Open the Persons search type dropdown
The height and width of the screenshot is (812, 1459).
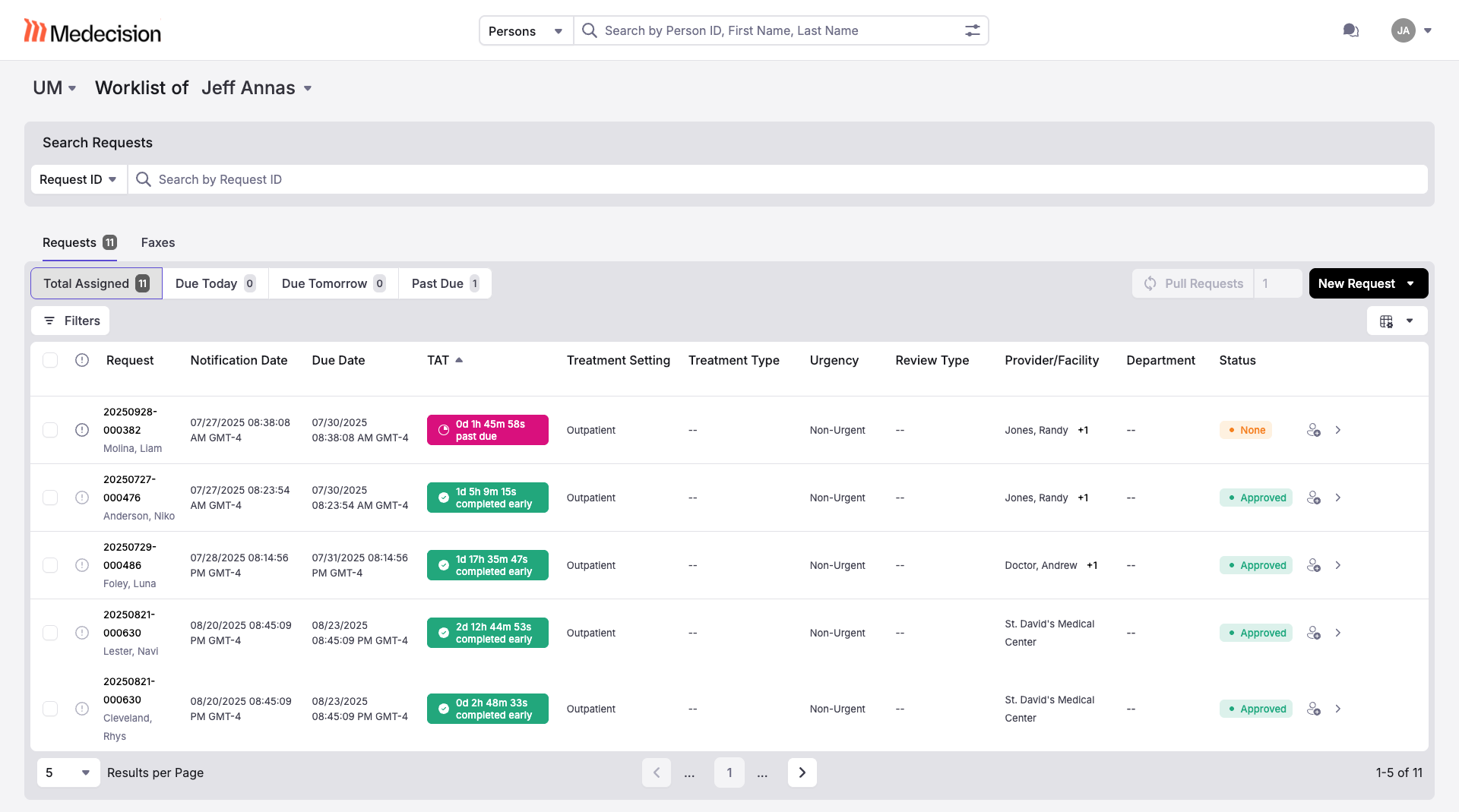(525, 30)
